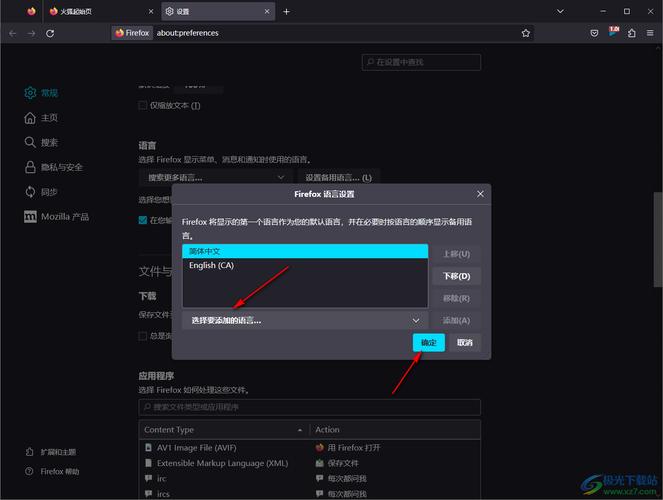The image size is (663, 500).
Task: Minimize the Firefox window
Action: click(x=603, y=11)
